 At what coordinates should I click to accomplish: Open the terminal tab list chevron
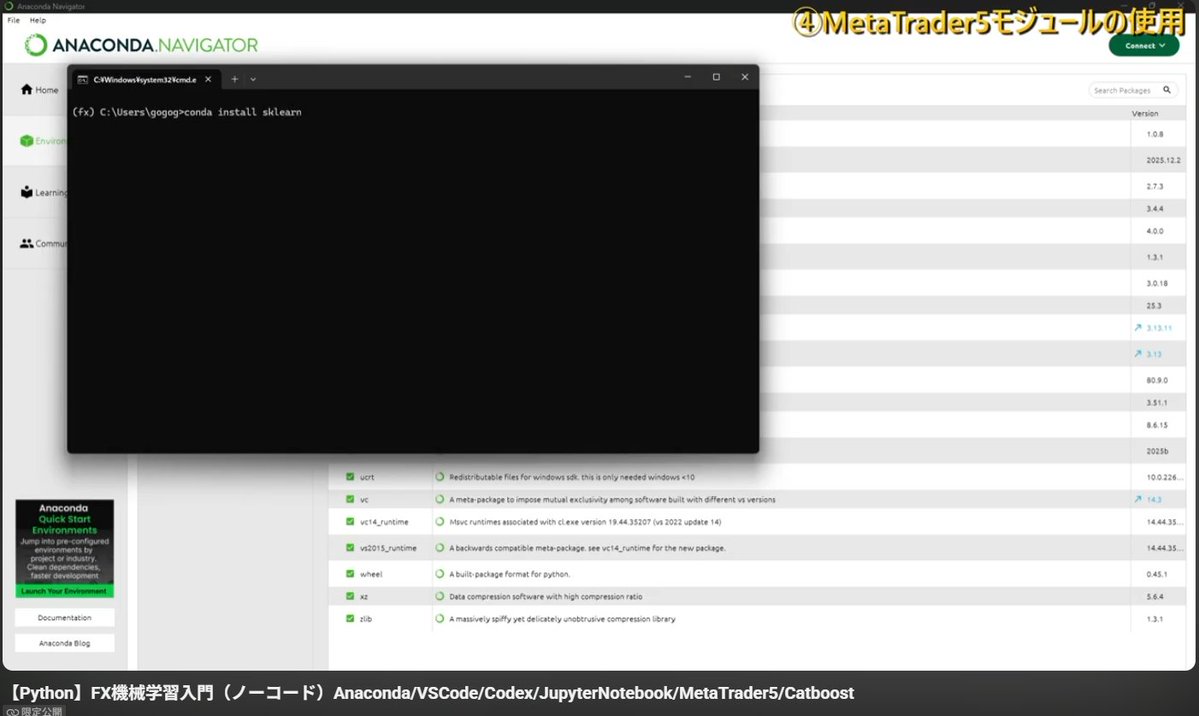252,79
